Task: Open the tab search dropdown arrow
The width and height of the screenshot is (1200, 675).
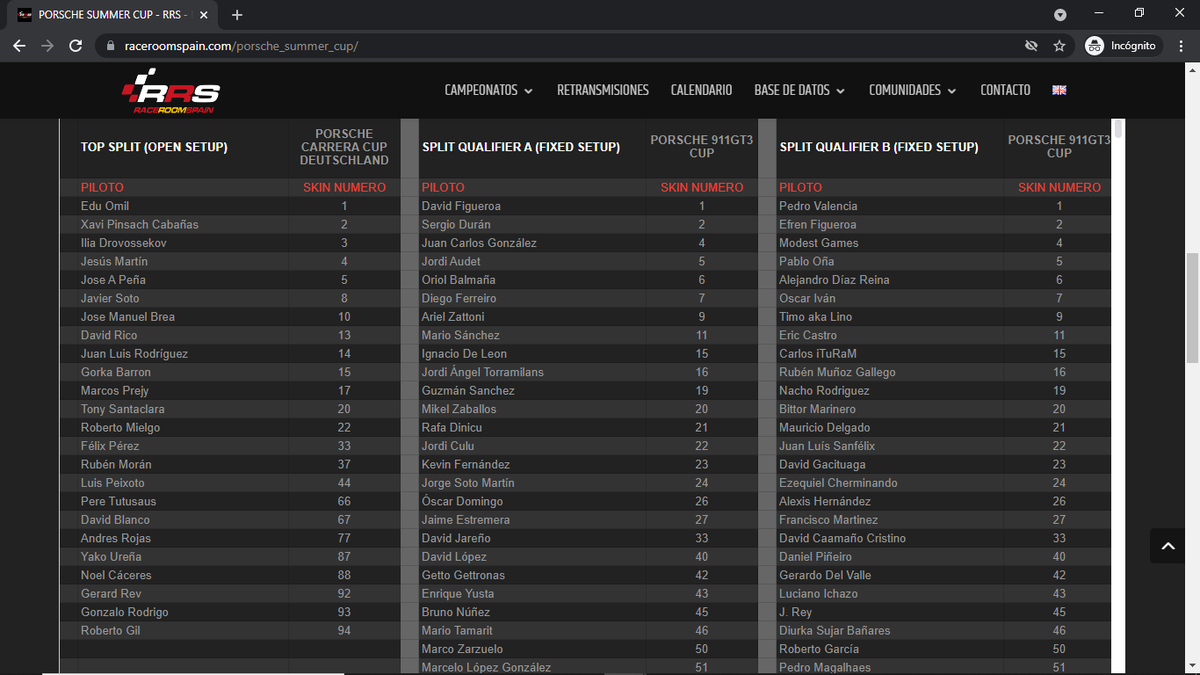Action: coord(1060,15)
